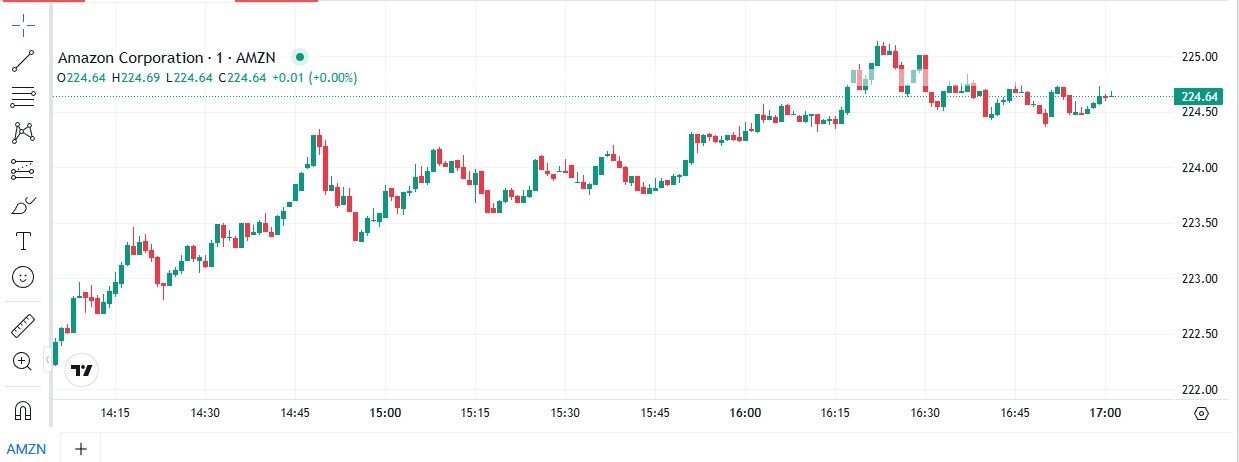Click the green market status dot
The height and width of the screenshot is (462, 1239).
point(299,57)
